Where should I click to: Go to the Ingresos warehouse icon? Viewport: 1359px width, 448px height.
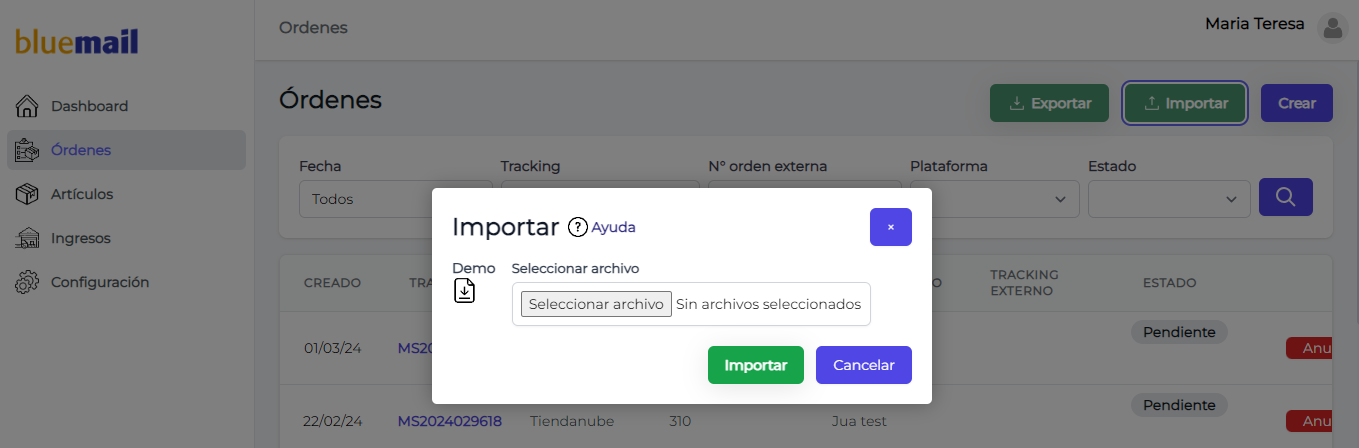click(28, 238)
